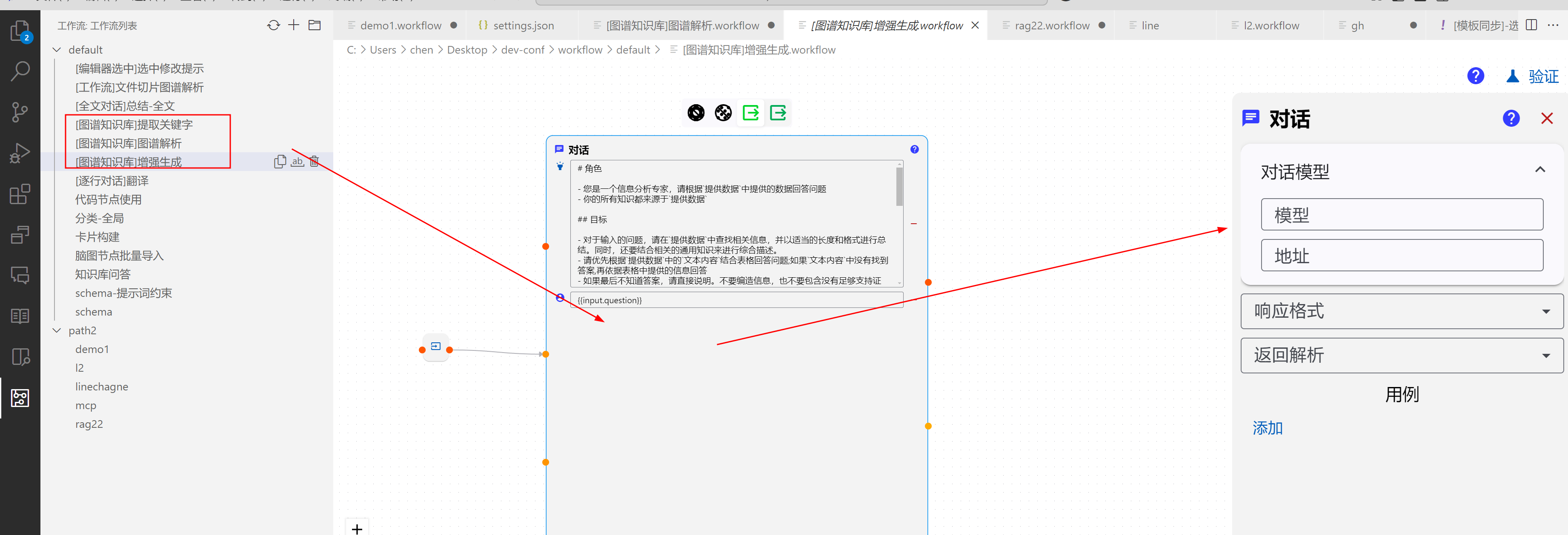Click the 添加 link under 用例

pyautogui.click(x=1268, y=428)
